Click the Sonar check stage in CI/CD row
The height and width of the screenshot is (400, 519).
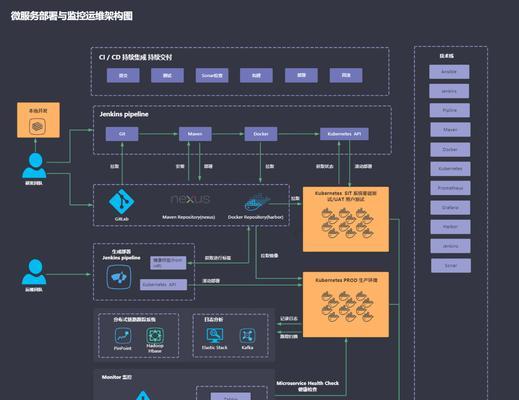(x=212, y=76)
